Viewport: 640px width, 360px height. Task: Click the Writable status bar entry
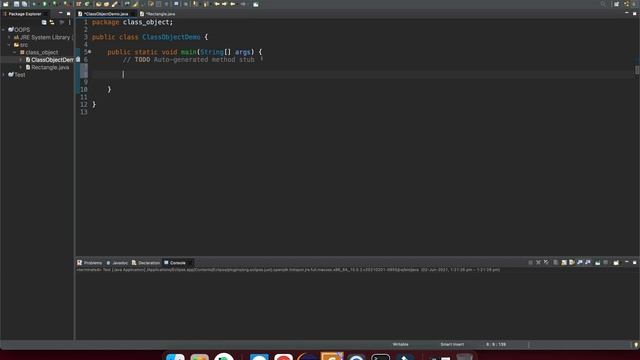(400, 344)
